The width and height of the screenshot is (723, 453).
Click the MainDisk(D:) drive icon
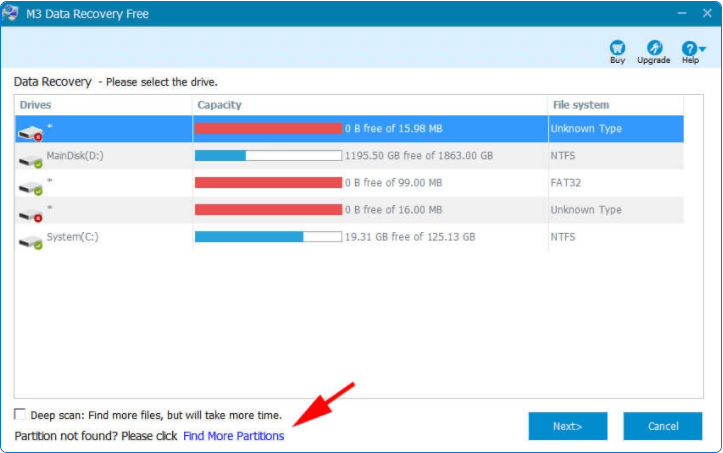pyautogui.click(x=30, y=161)
